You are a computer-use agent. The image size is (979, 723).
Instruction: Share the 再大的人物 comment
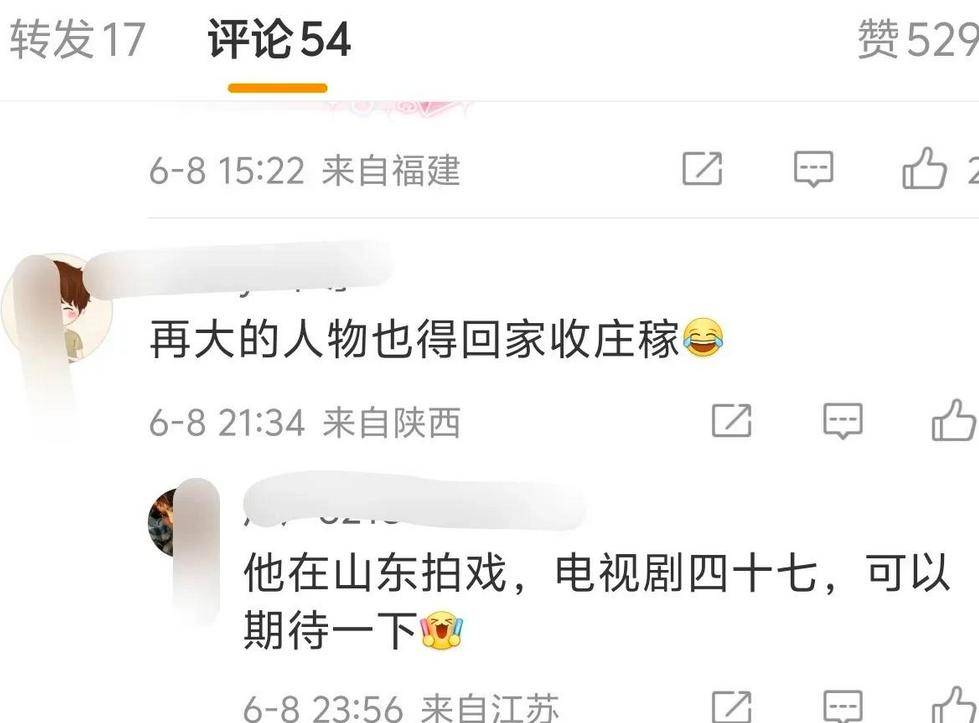732,420
